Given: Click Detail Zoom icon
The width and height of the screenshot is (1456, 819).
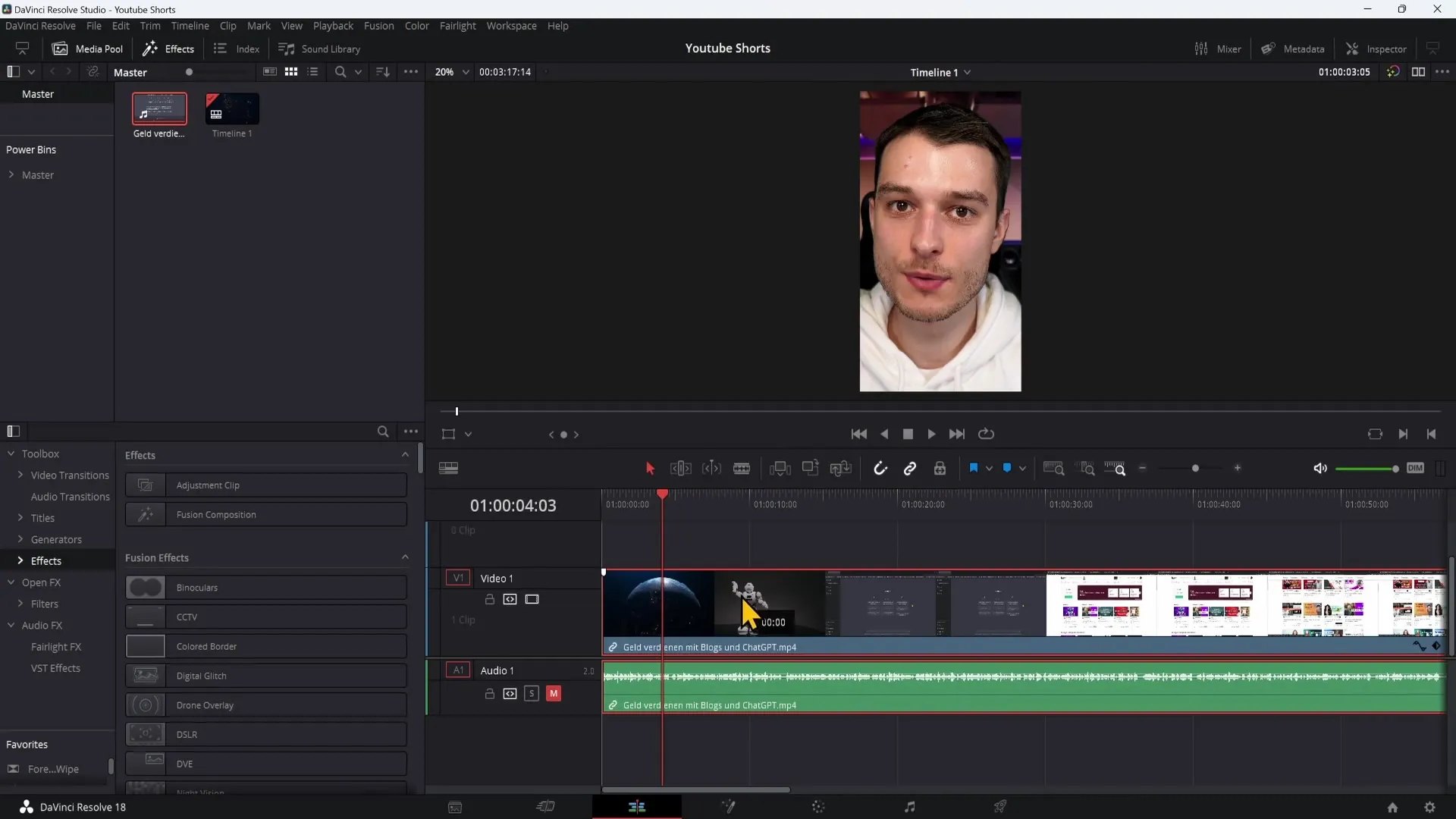Looking at the screenshot, I should coord(1087,469).
